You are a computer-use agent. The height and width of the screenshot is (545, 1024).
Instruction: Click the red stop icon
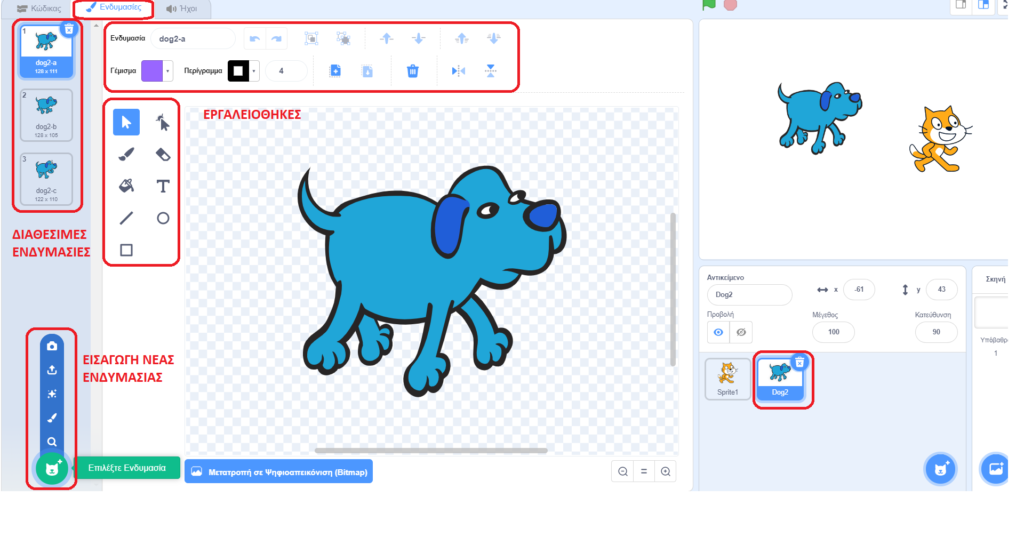[x=730, y=5]
